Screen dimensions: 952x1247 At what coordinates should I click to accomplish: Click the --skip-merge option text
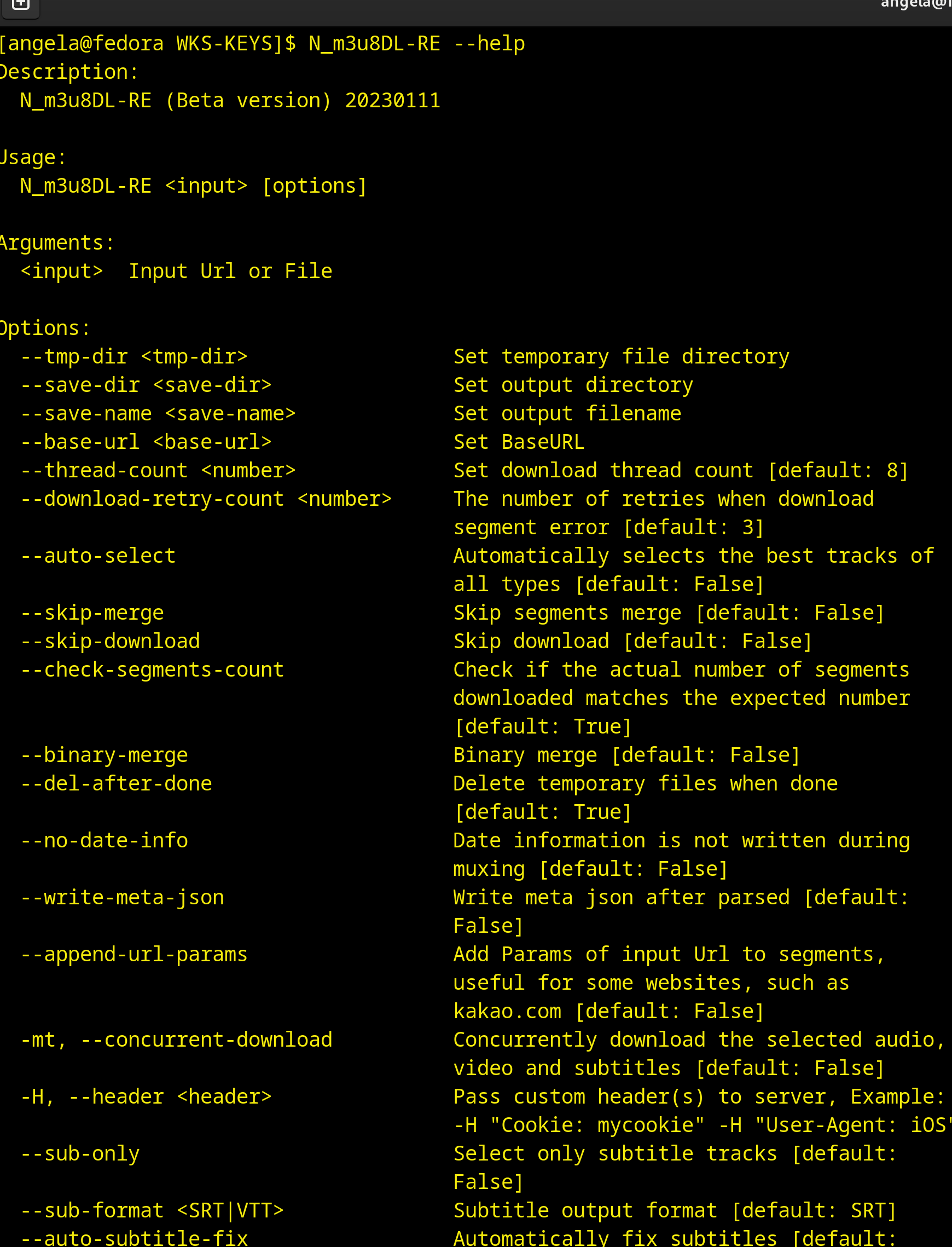92,613
